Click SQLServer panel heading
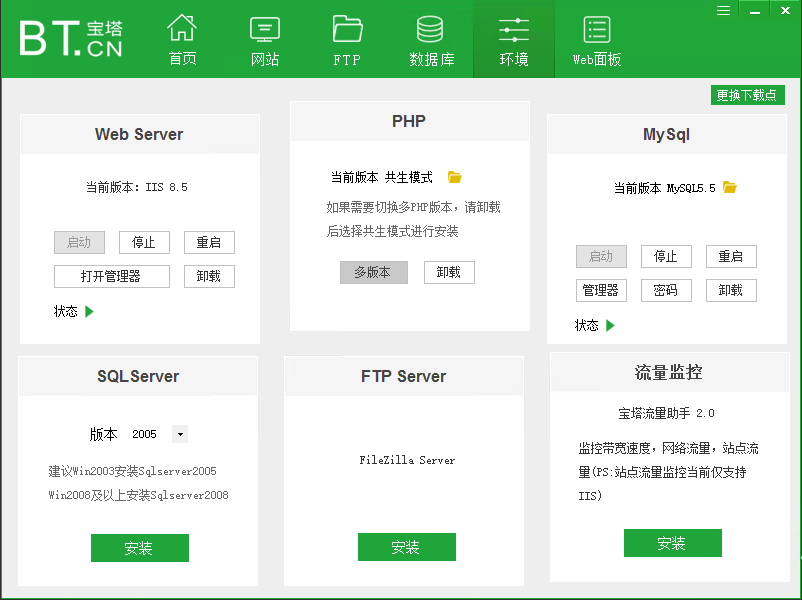This screenshot has height=600, width=802. [138, 376]
